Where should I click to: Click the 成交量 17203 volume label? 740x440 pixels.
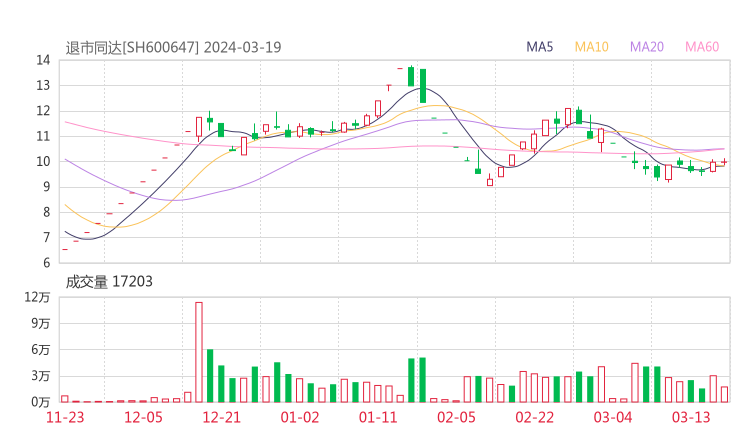click(109, 282)
